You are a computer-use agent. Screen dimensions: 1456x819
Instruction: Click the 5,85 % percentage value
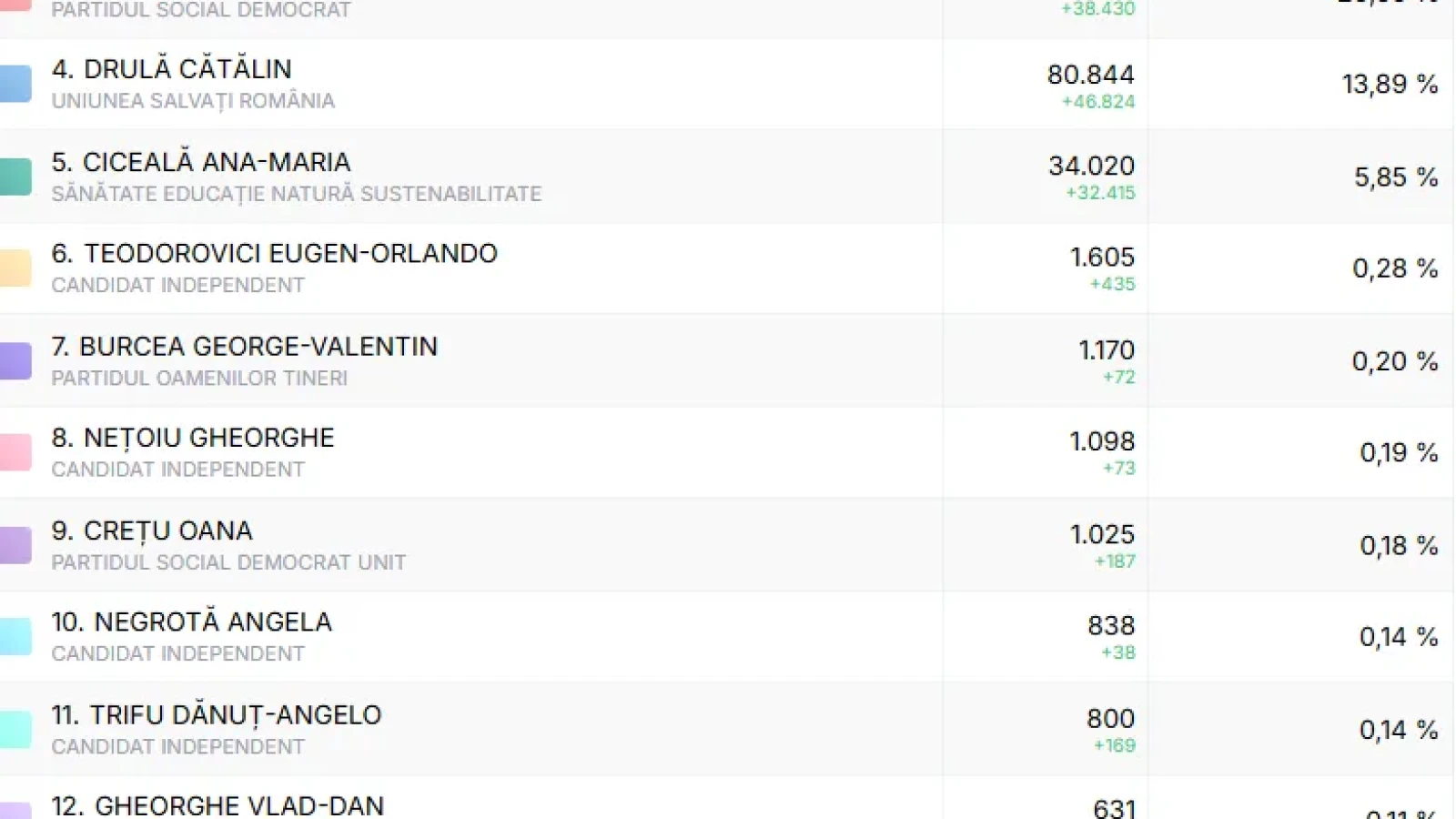tap(1395, 177)
